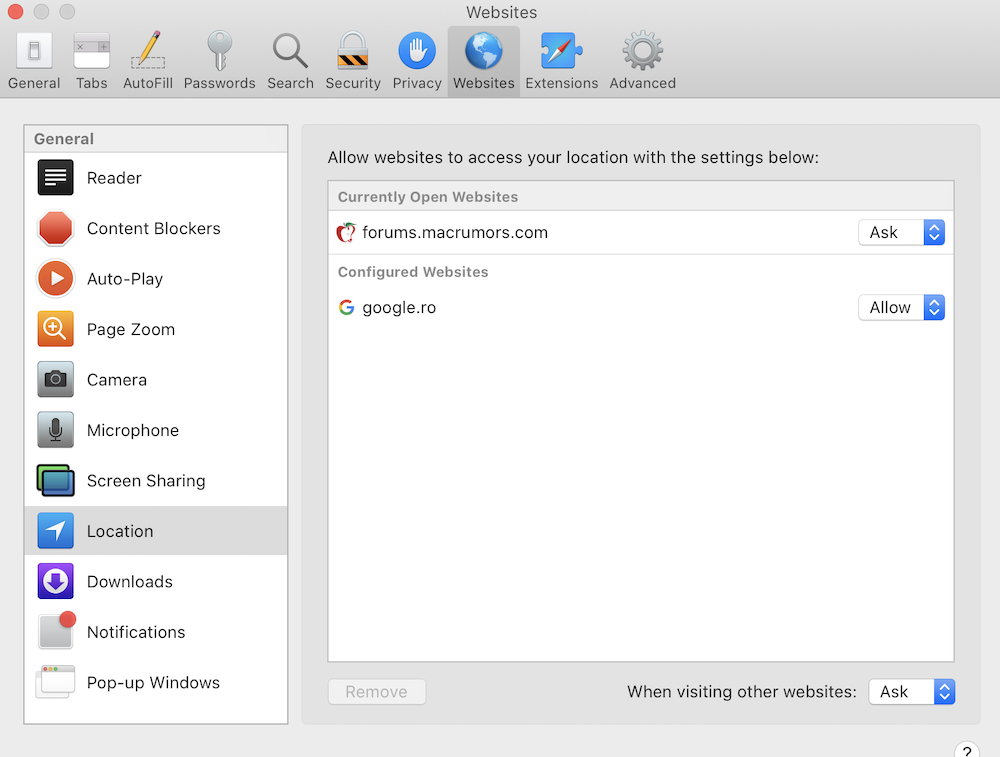The height and width of the screenshot is (757, 1000).
Task: Select the Page Zoom magnifier icon
Action: click(55, 328)
